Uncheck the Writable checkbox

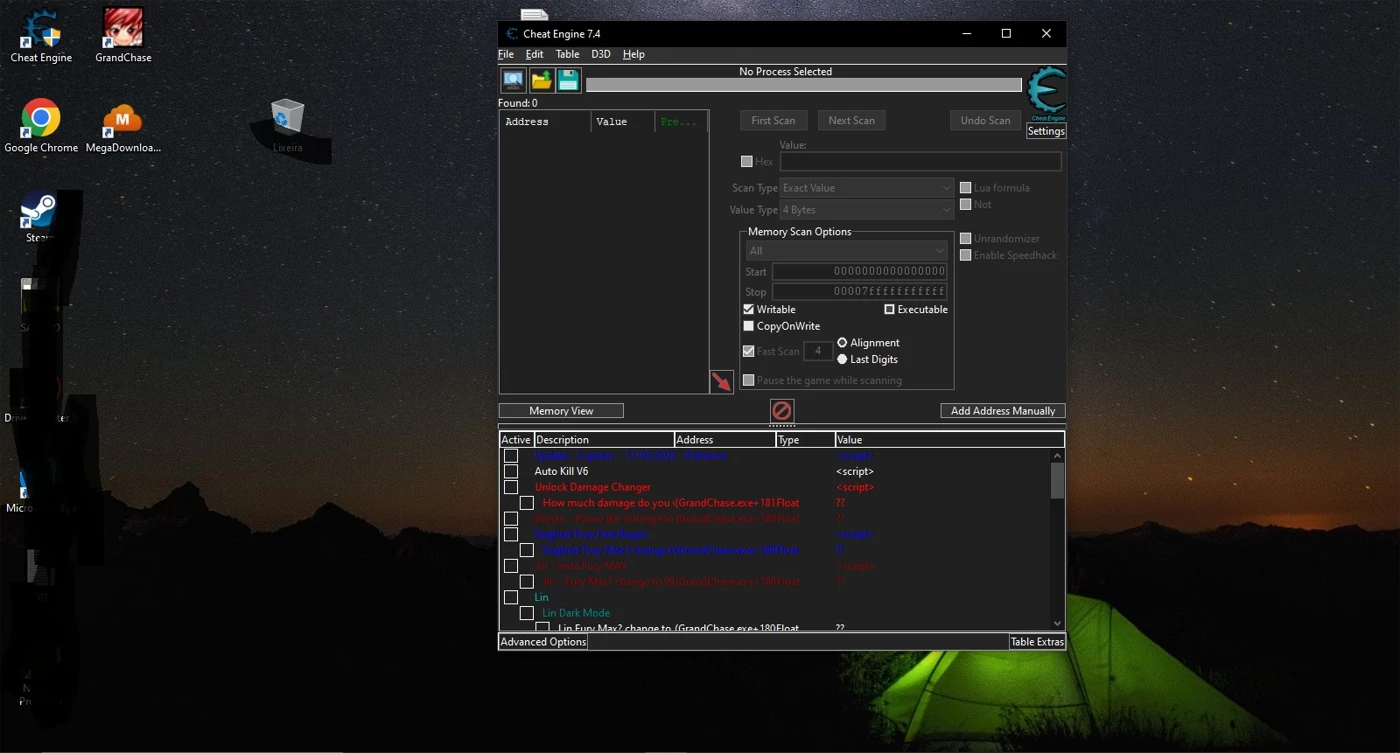(748, 309)
